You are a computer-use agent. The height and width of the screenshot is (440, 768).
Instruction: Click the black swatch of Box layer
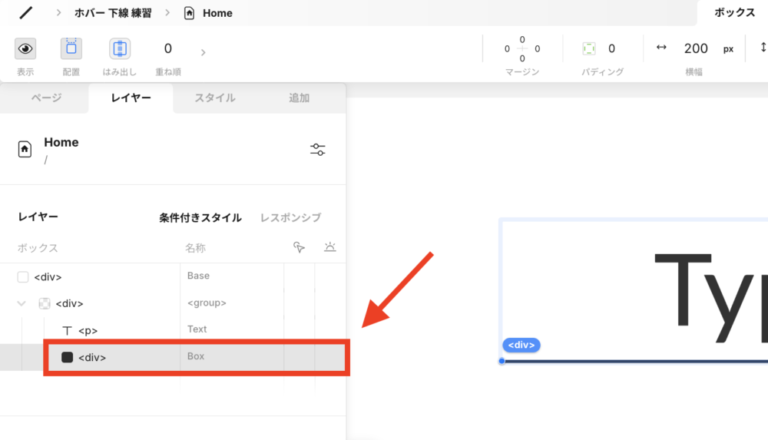(67, 357)
